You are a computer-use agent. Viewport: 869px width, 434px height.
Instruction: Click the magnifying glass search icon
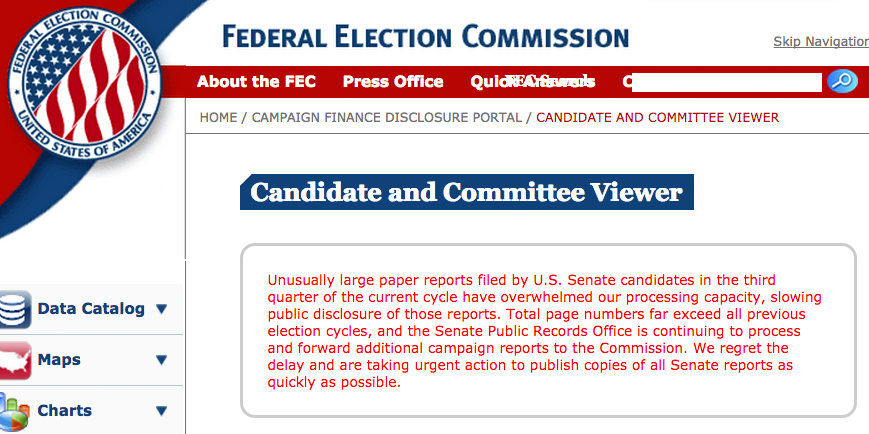click(x=842, y=81)
